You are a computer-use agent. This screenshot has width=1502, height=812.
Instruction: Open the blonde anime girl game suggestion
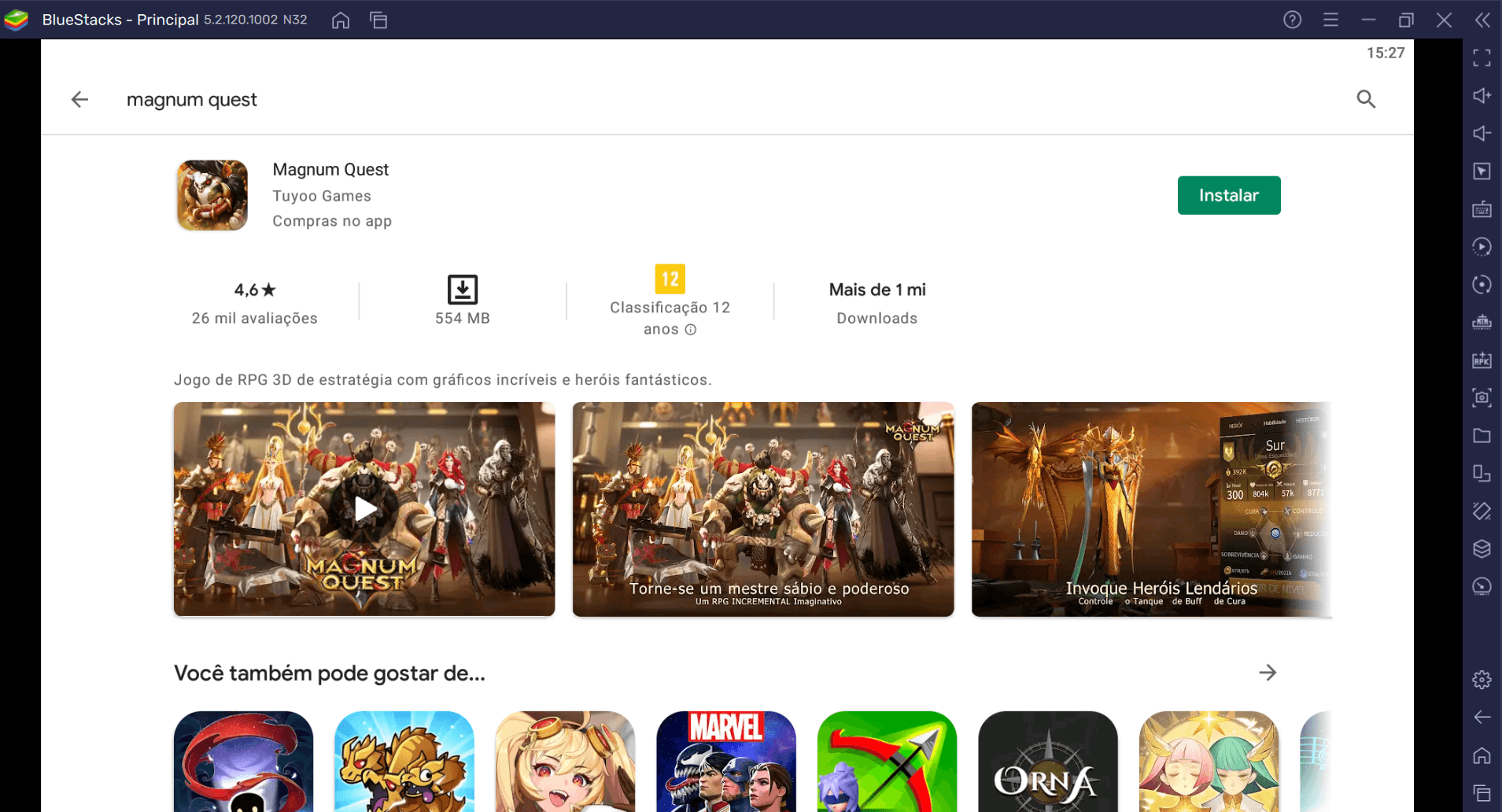(565, 762)
